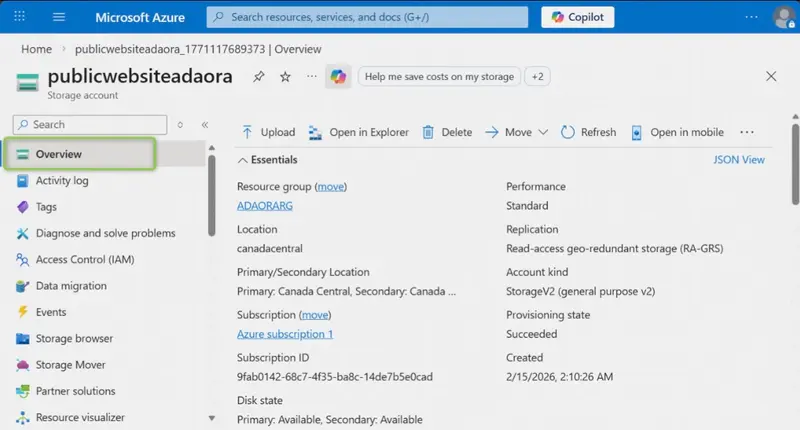Image resolution: width=800 pixels, height=430 pixels.
Task: Open more options ellipsis beside the star
Action: point(312,77)
